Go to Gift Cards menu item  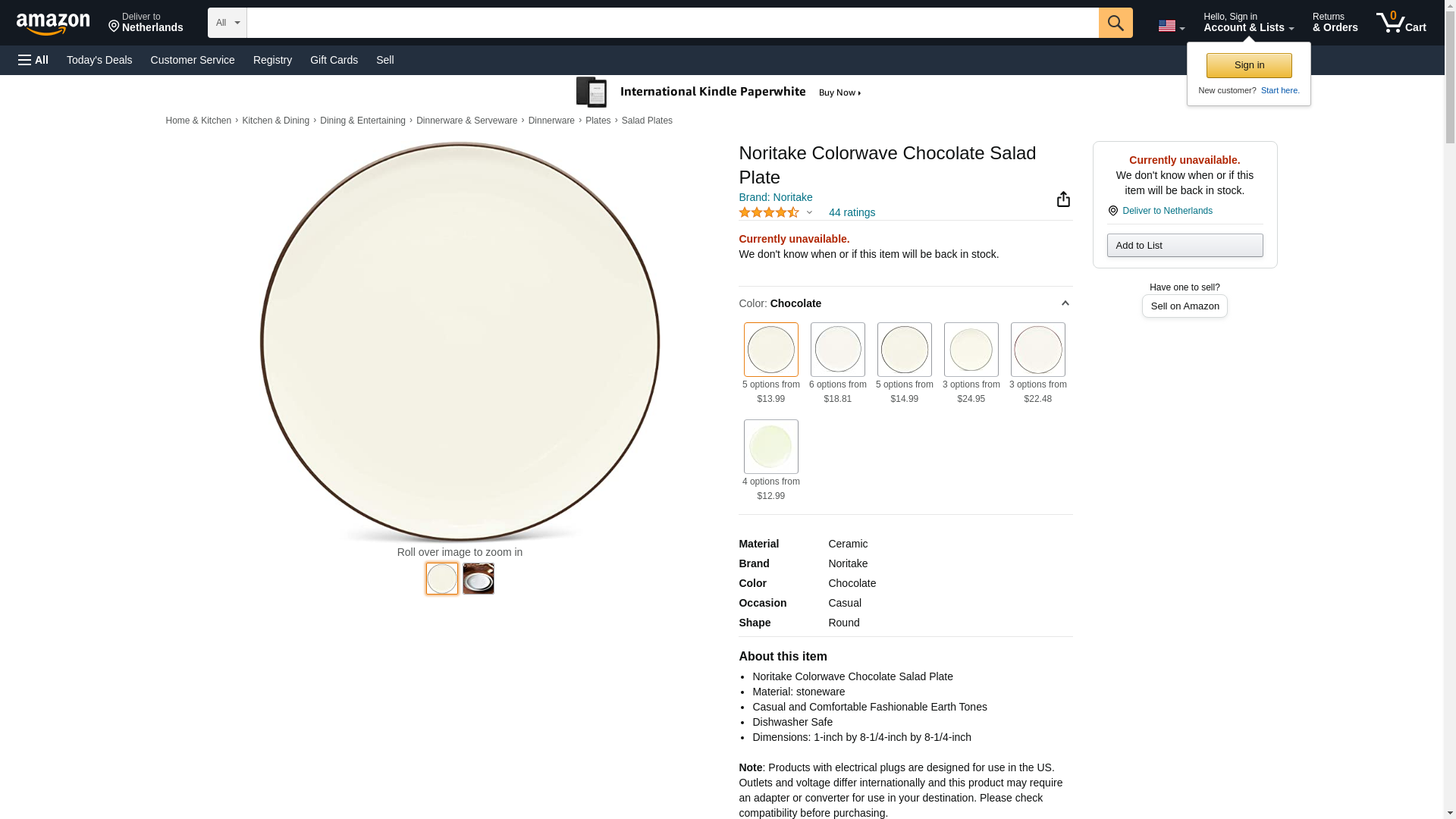click(334, 60)
